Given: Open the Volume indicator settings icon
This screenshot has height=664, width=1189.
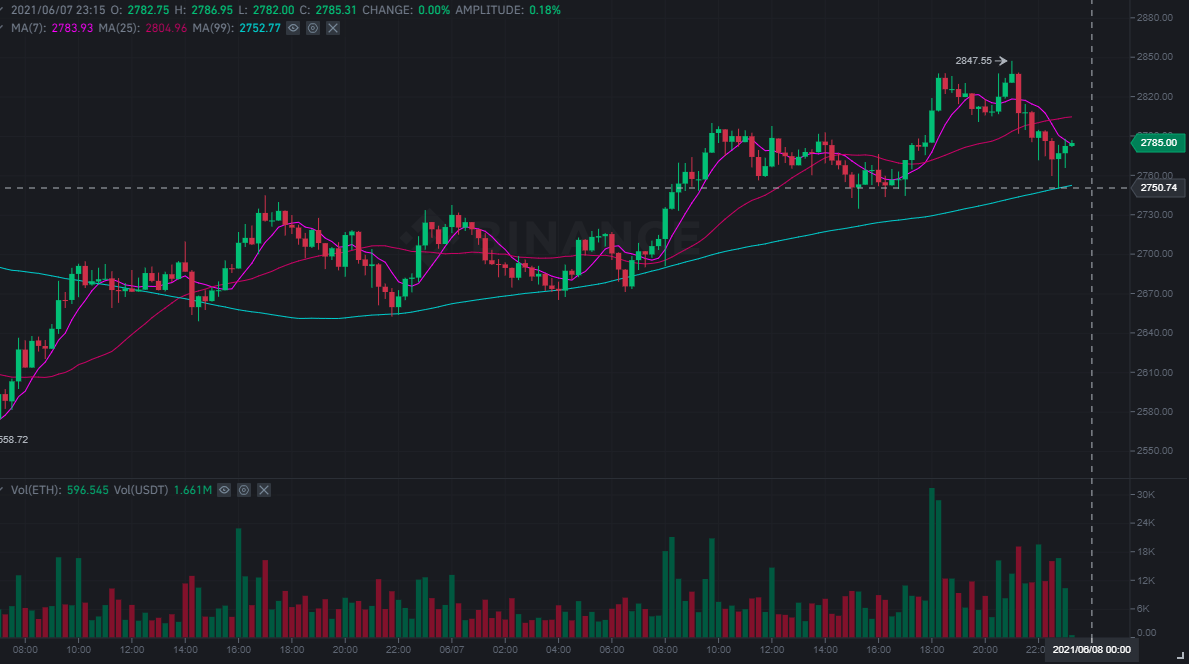Looking at the screenshot, I should click(244, 490).
